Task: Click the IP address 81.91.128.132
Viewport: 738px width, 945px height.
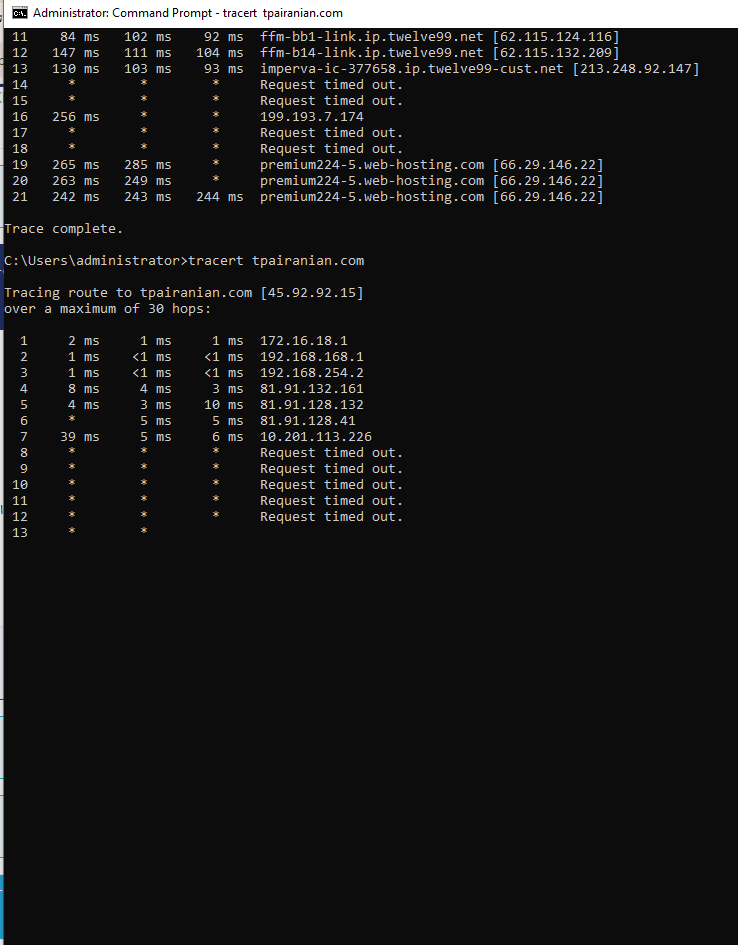Action: pyautogui.click(x=312, y=405)
